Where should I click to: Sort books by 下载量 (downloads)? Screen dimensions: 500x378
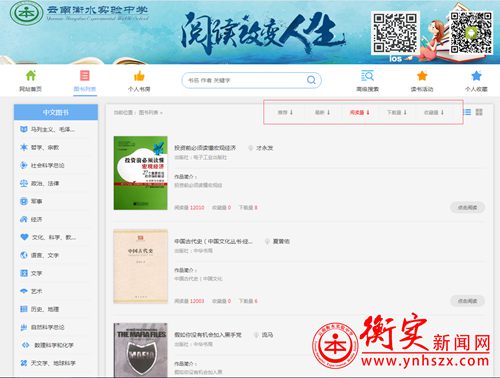pyautogui.click(x=396, y=112)
